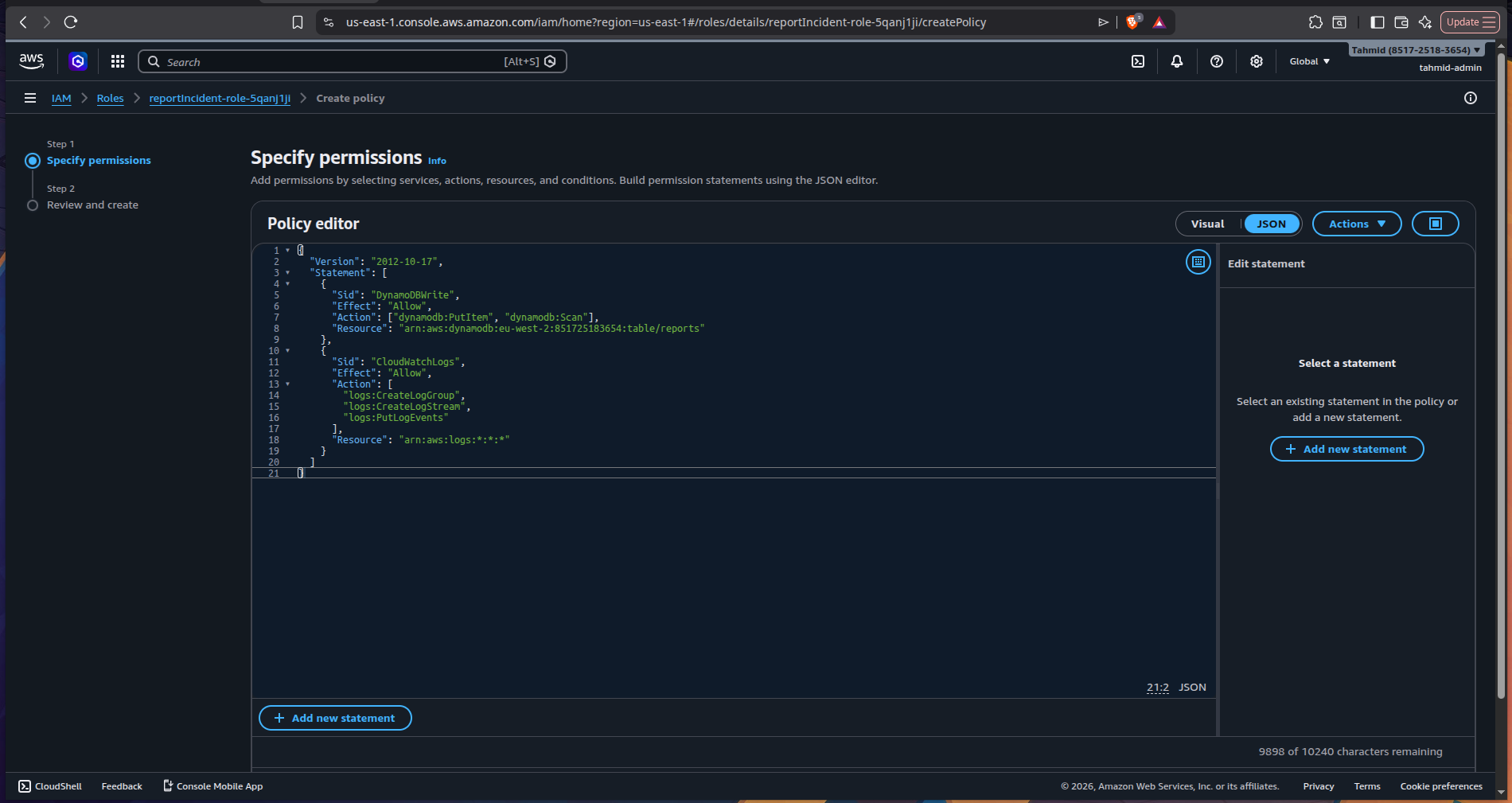This screenshot has height=803, width=1512.
Task: Click the Update browser button
Action: tap(1470, 22)
